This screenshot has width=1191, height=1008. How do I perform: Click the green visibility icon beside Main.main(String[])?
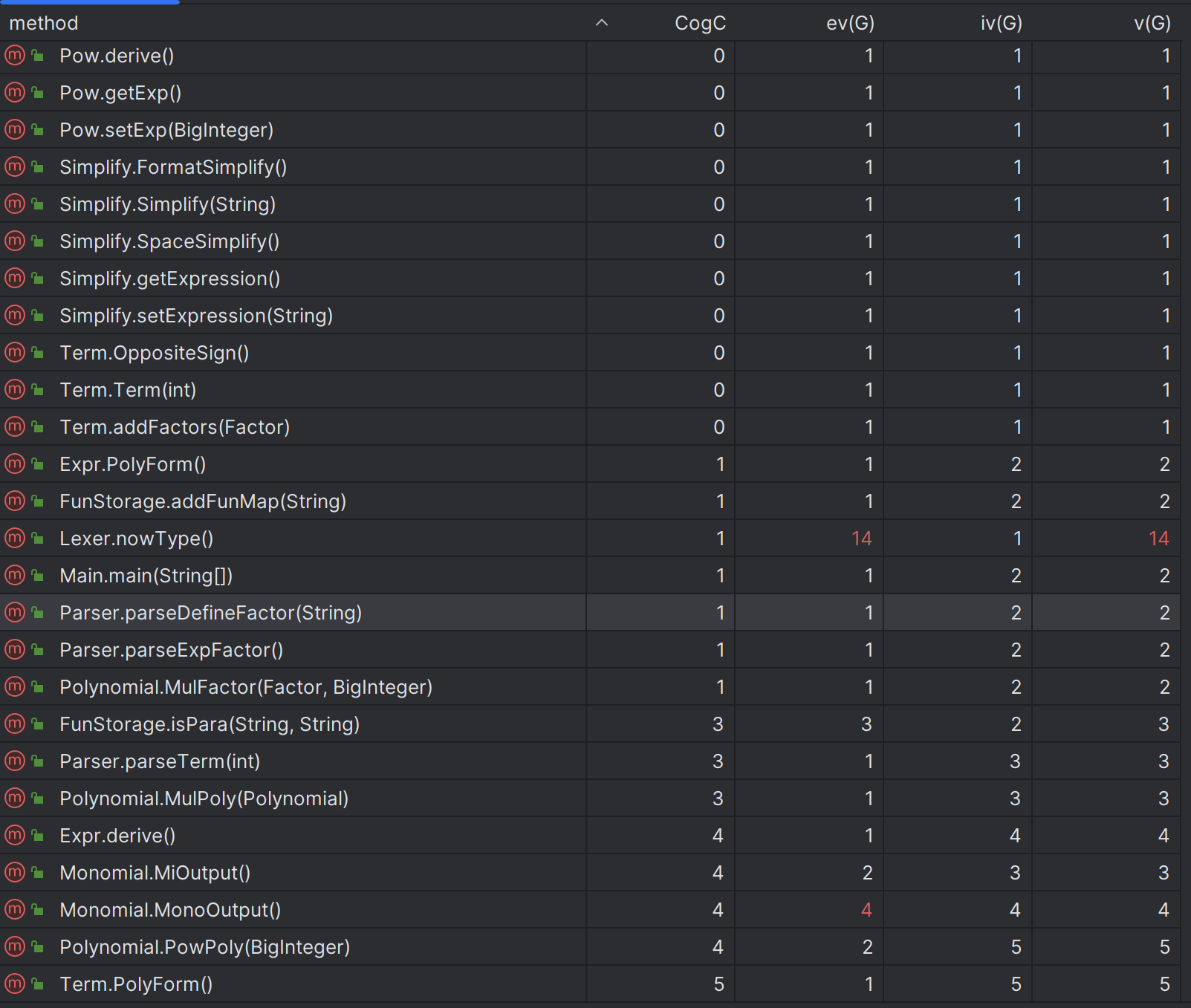[38, 576]
